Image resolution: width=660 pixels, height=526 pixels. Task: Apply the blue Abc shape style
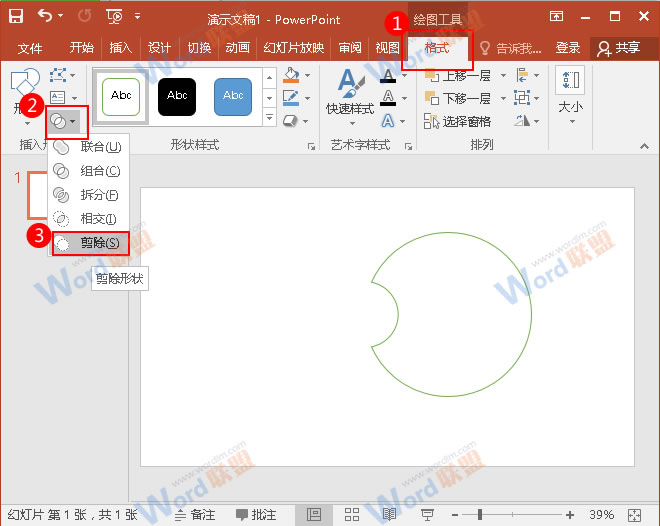coord(233,96)
